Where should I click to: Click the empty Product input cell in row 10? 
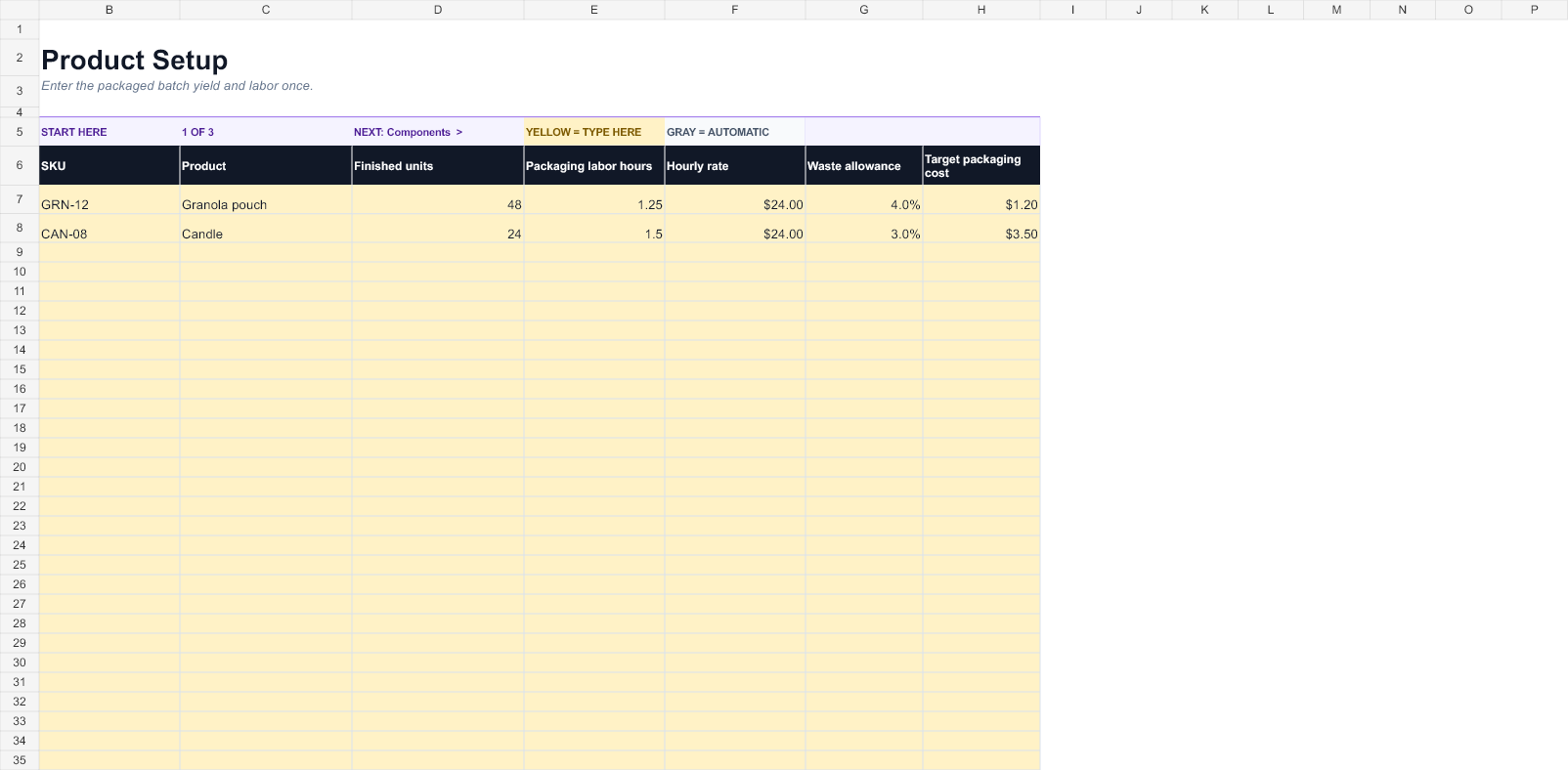(x=266, y=272)
